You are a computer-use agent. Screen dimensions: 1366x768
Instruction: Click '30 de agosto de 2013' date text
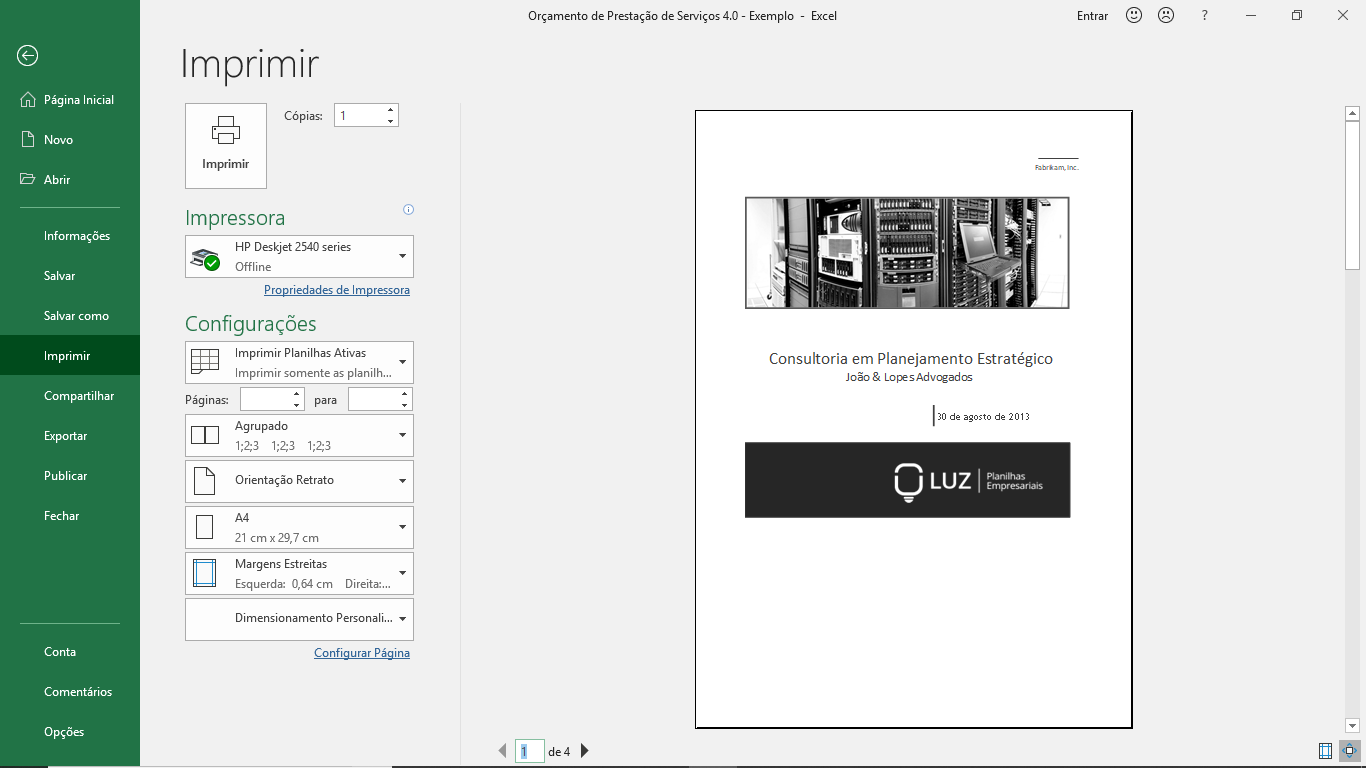pos(983,416)
